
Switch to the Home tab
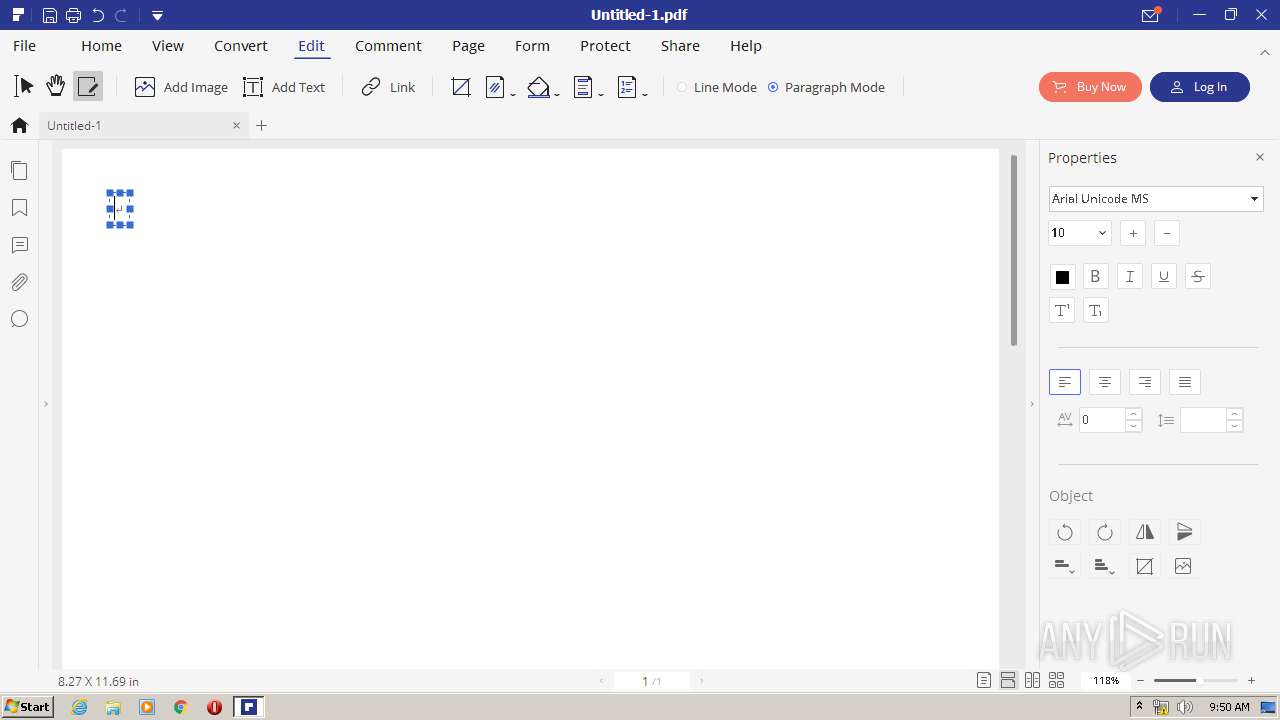[x=101, y=46]
